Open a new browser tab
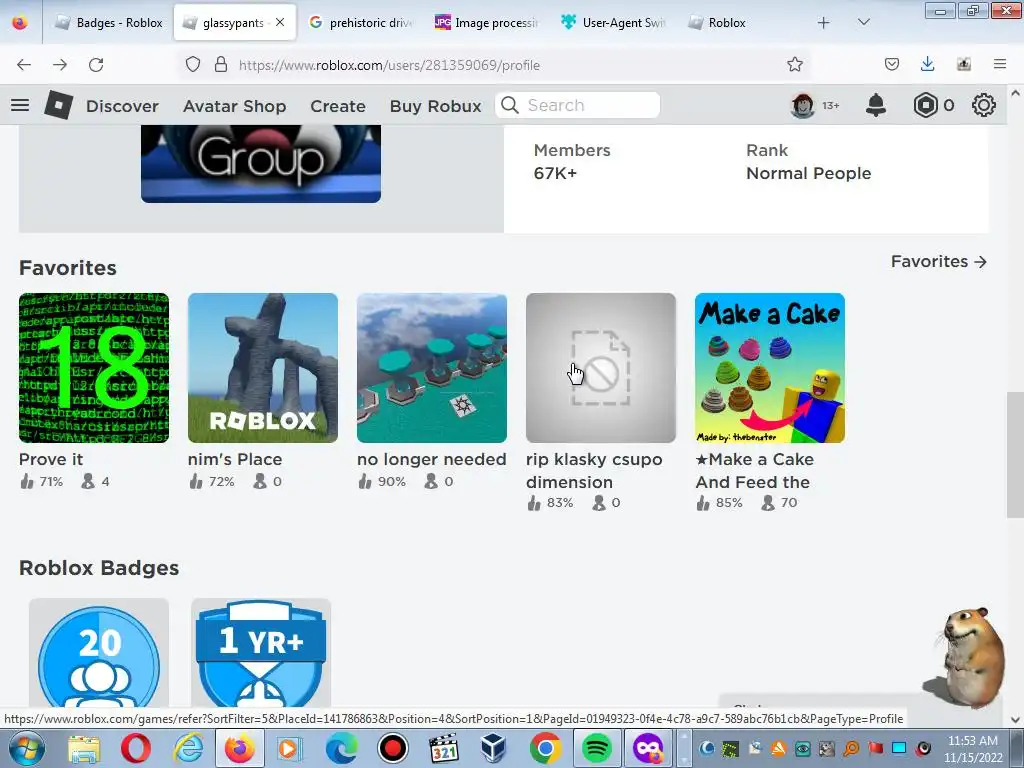Image resolution: width=1024 pixels, height=768 pixels. [824, 23]
